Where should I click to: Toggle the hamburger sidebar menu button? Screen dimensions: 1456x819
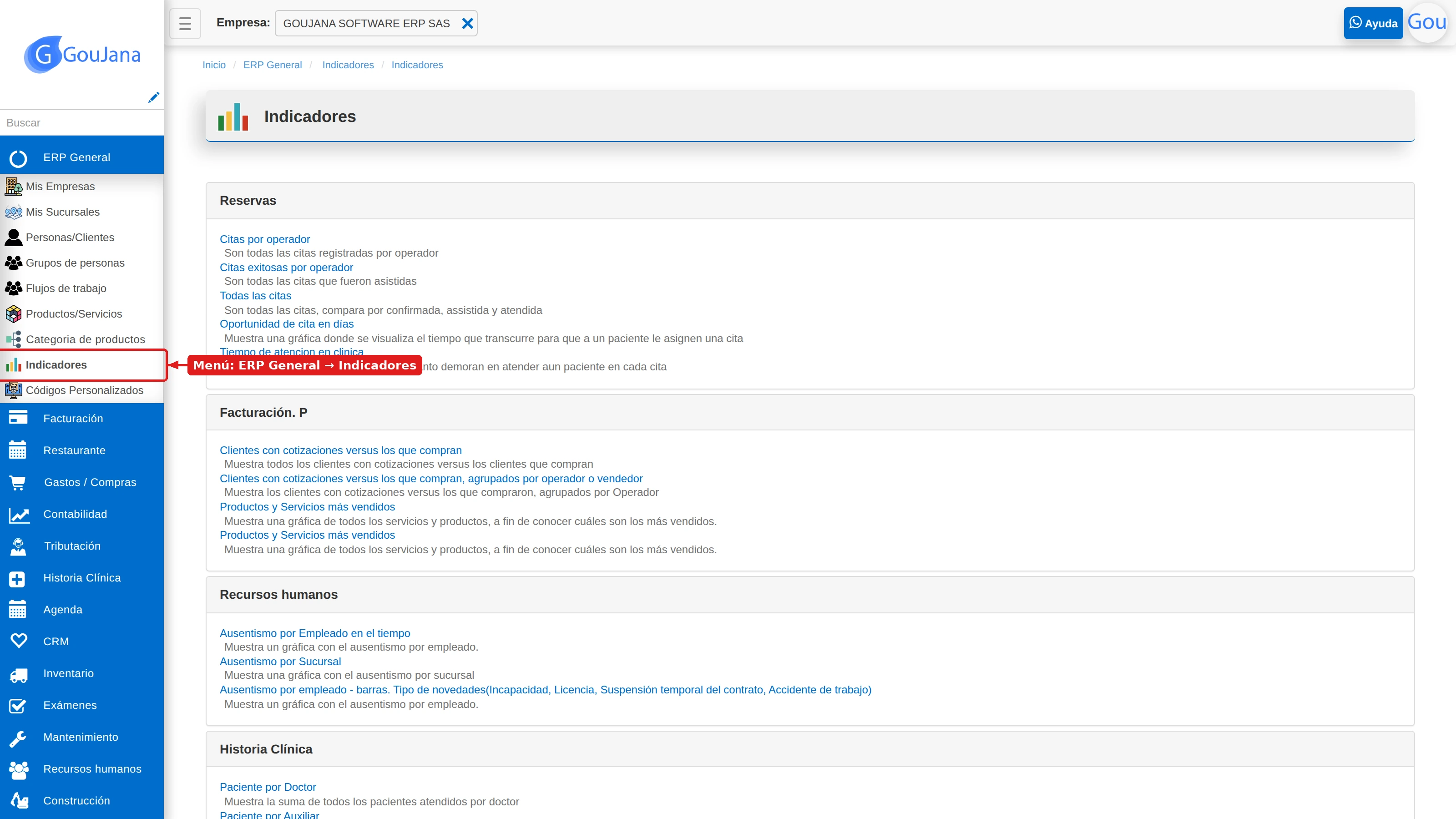[185, 23]
